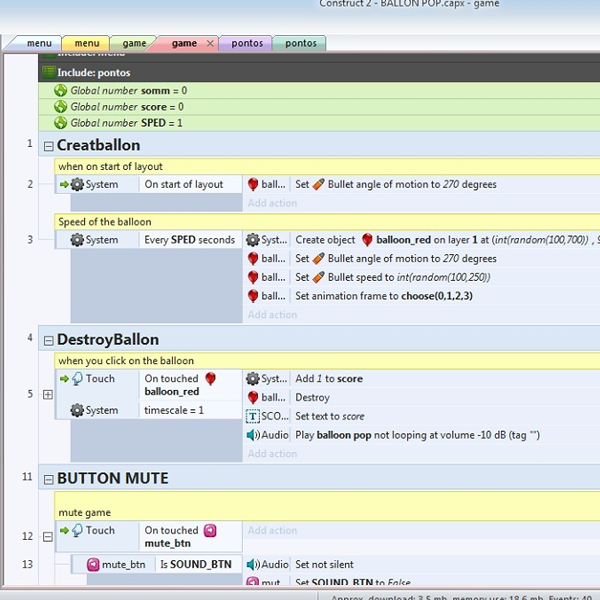
Task: Click Add action in the On touched mute_btn event
Action: [x=272, y=531]
